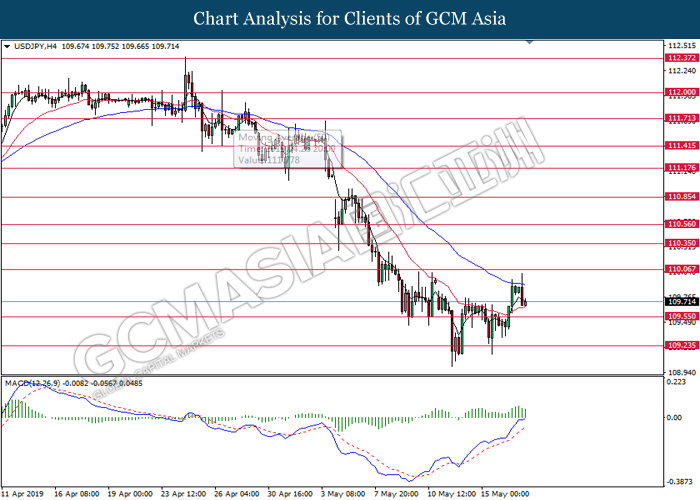Click the 11 Apr 2019 date label

tap(22, 494)
